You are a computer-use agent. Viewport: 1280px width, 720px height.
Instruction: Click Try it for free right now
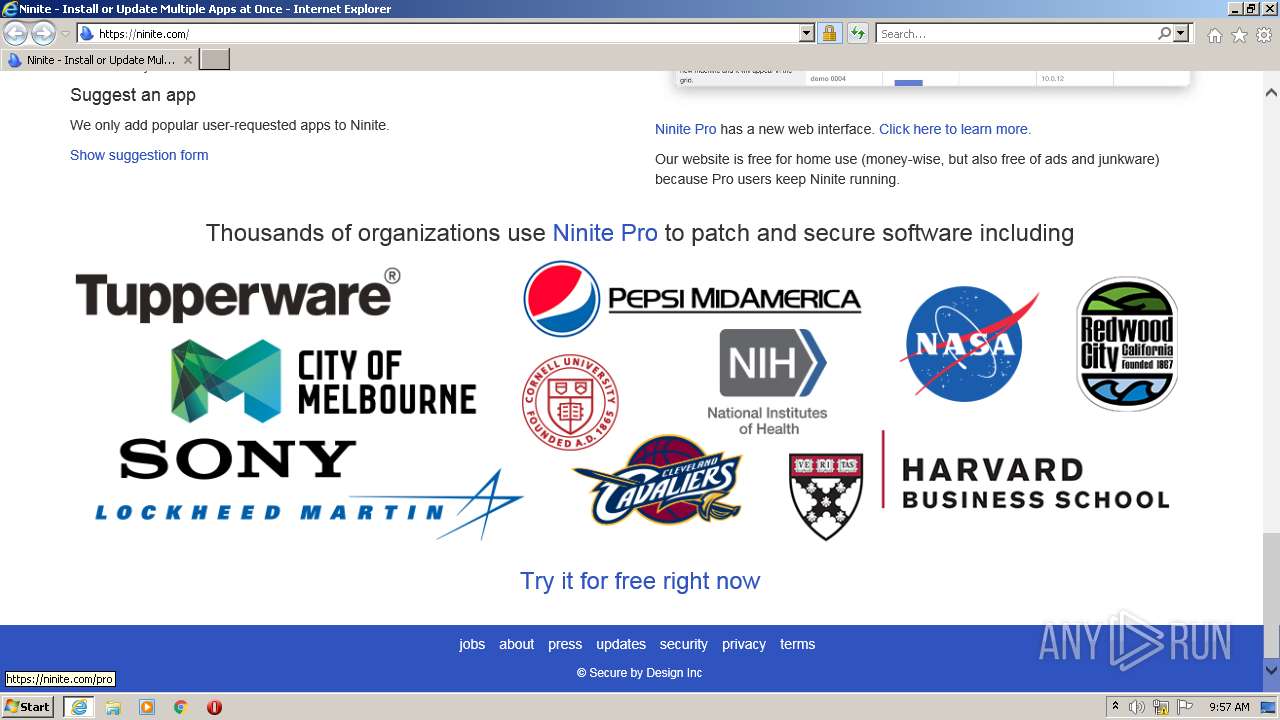640,581
